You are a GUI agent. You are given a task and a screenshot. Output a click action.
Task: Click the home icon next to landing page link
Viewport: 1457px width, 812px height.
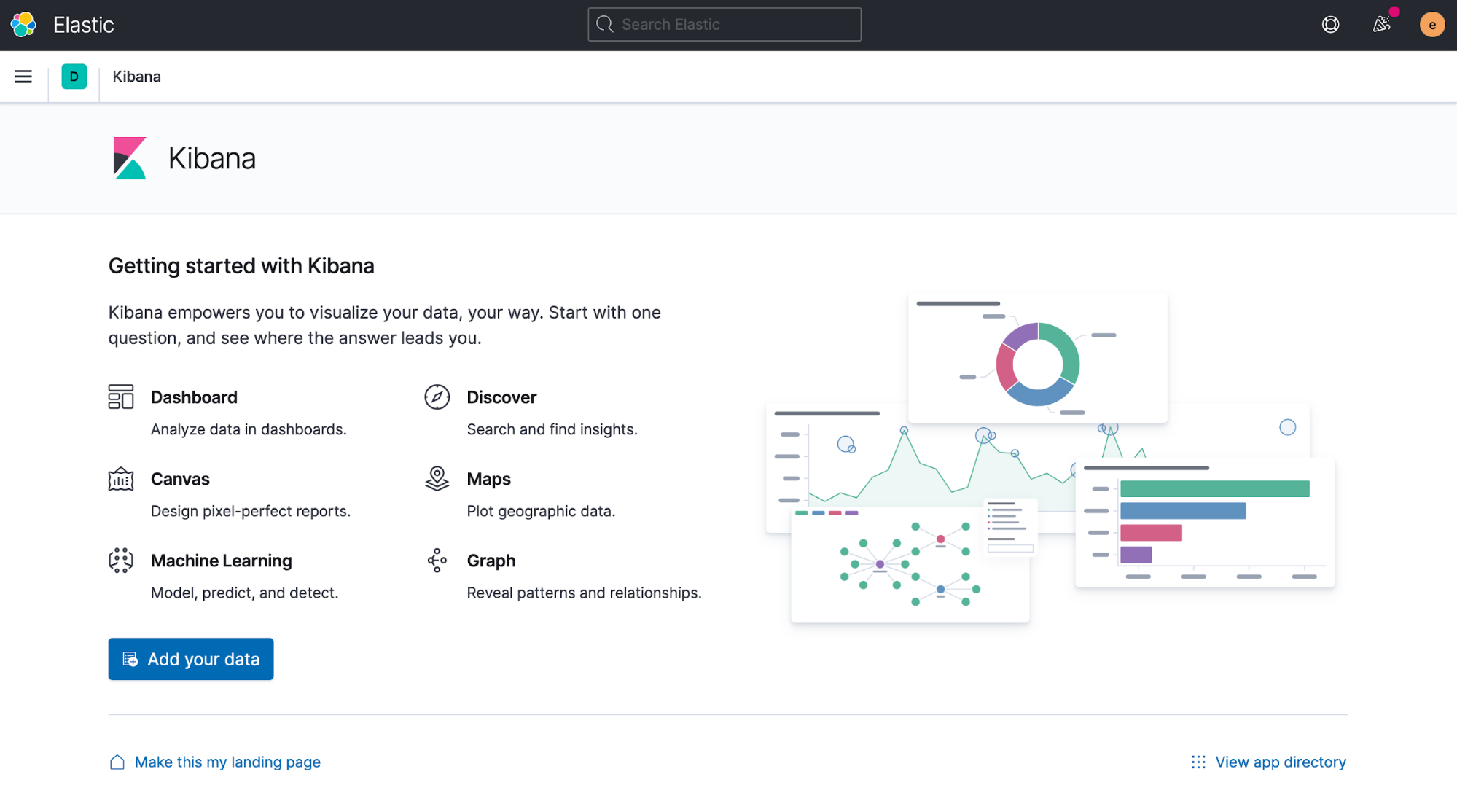click(117, 761)
